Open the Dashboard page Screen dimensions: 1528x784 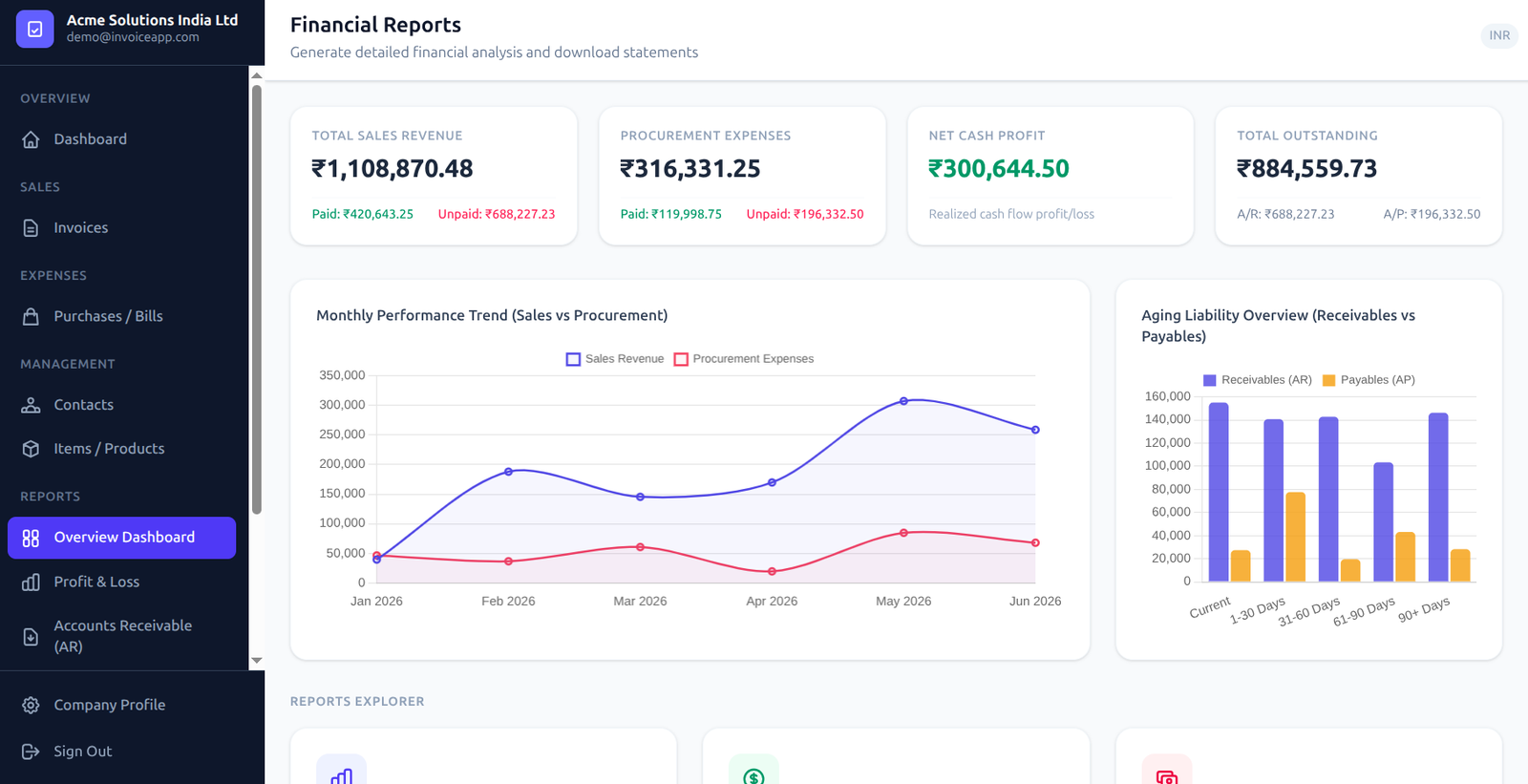click(121, 139)
